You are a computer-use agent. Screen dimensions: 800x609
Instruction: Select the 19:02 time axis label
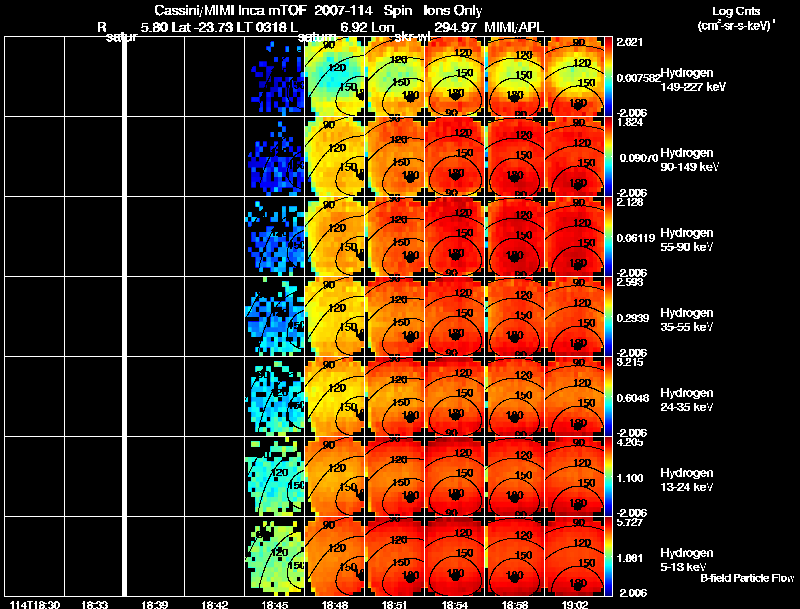(576, 605)
